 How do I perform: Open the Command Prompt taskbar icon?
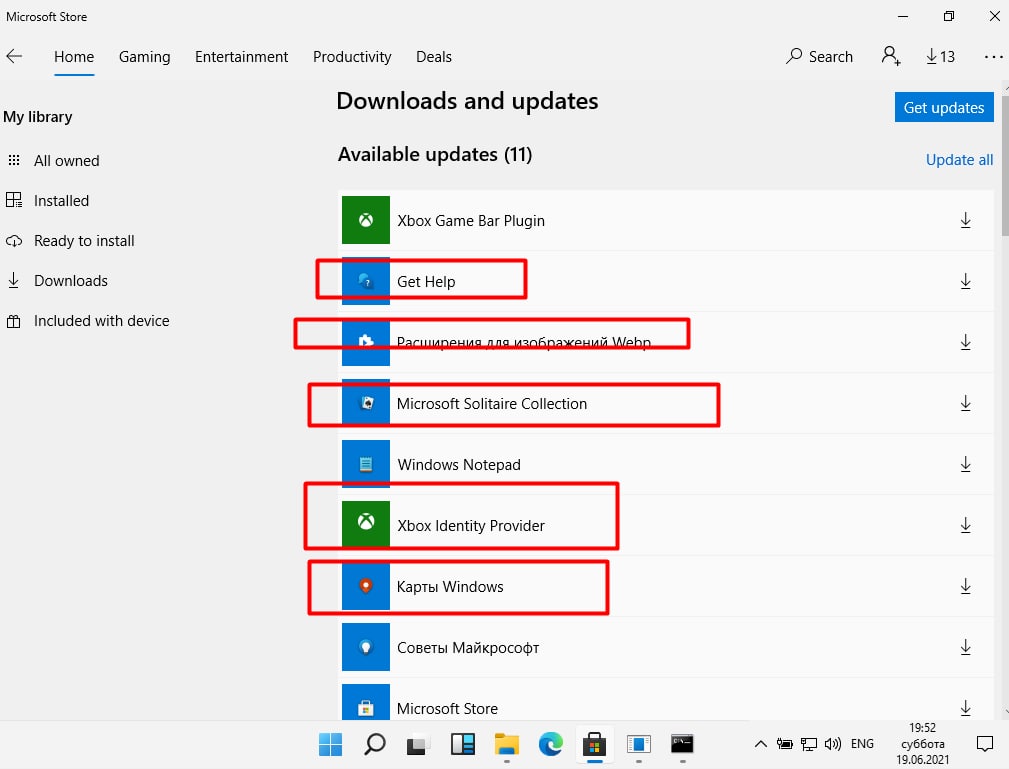tap(682, 745)
